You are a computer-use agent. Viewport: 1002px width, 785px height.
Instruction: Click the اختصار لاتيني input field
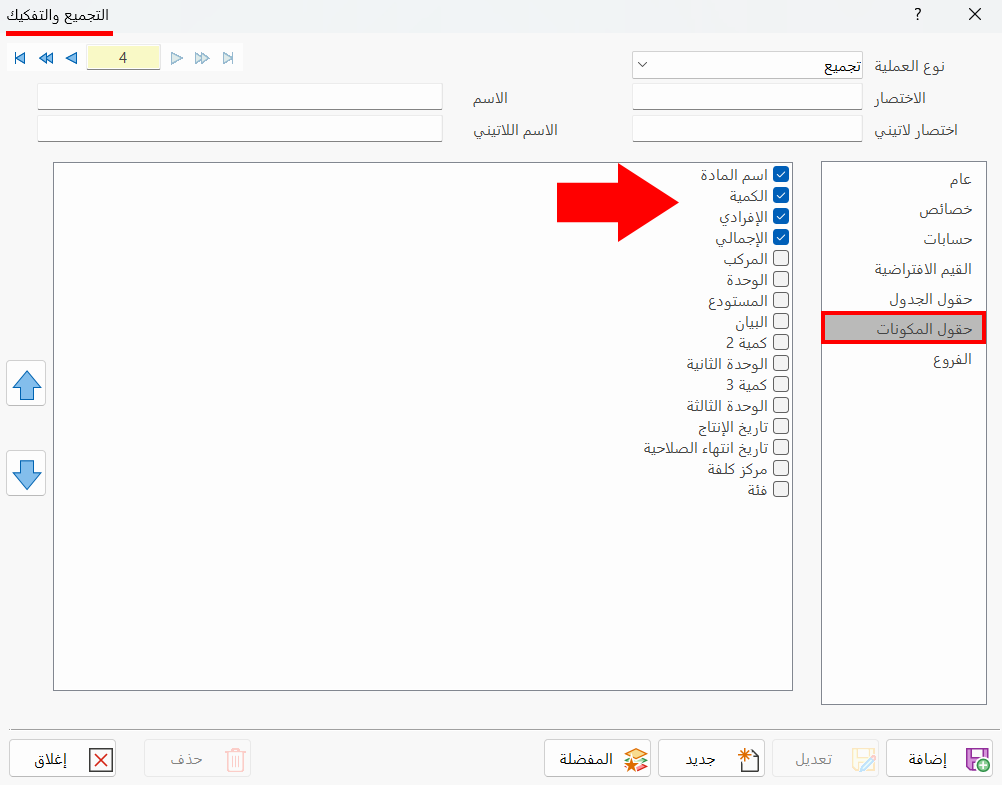coord(747,129)
